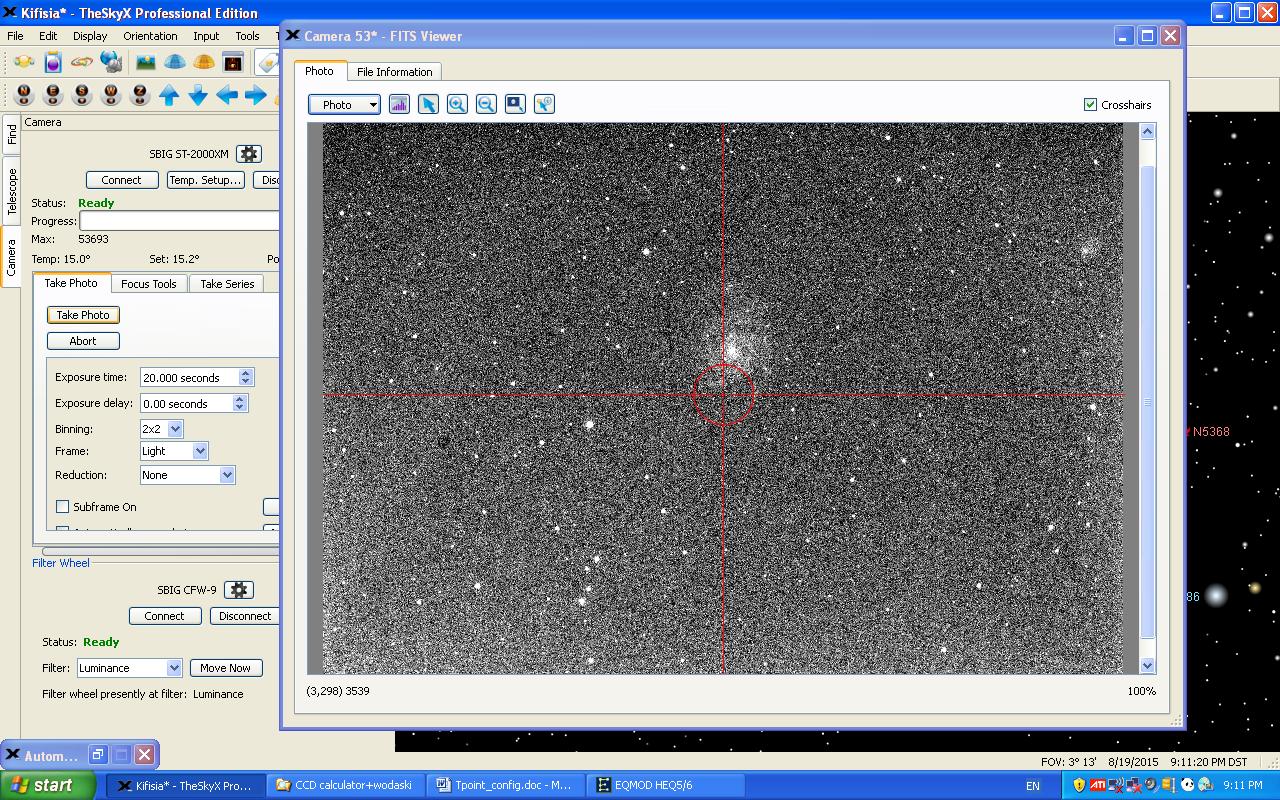Image resolution: width=1280 pixels, height=800 pixels.
Task: Click the blue Move Right arrow
Action: click(256, 95)
